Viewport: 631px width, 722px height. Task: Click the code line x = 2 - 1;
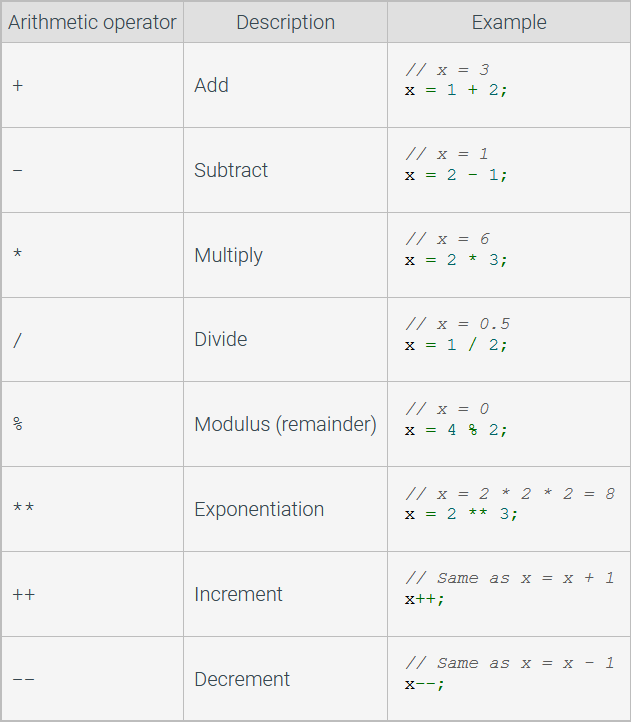coord(456,175)
